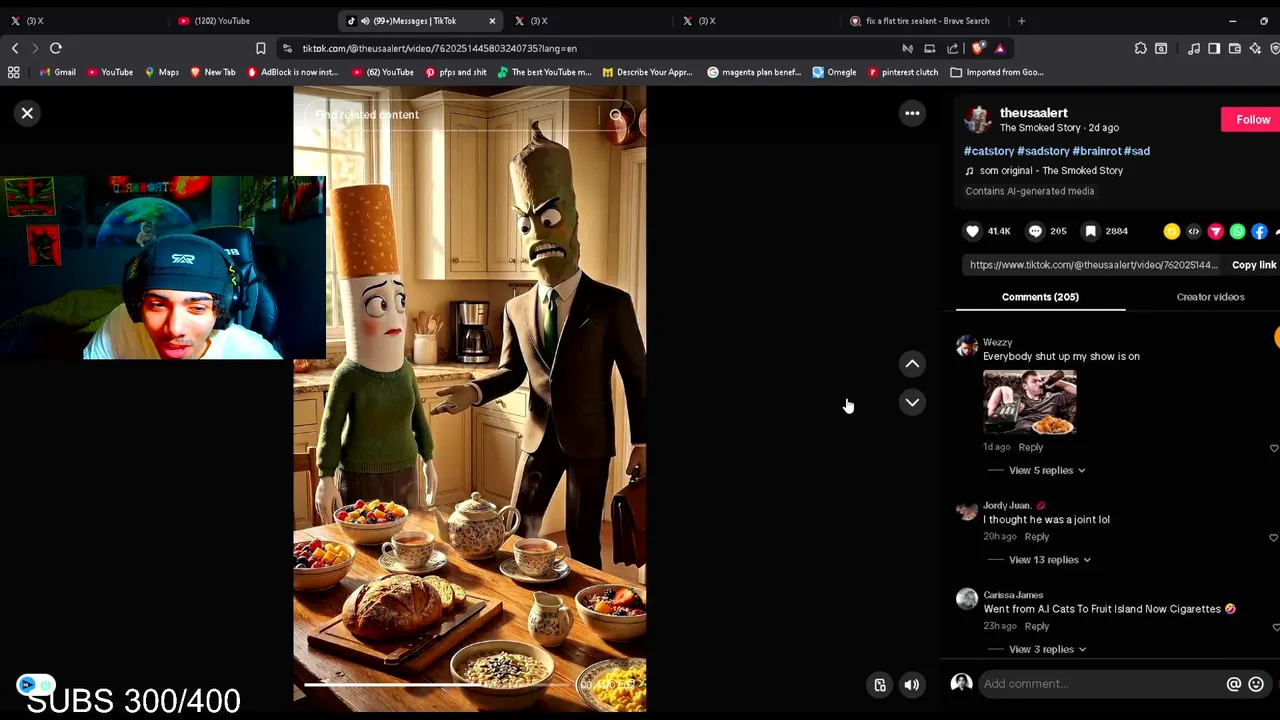This screenshot has height=720, width=1280.
Task: Send video to friends red icon
Action: (1216, 231)
